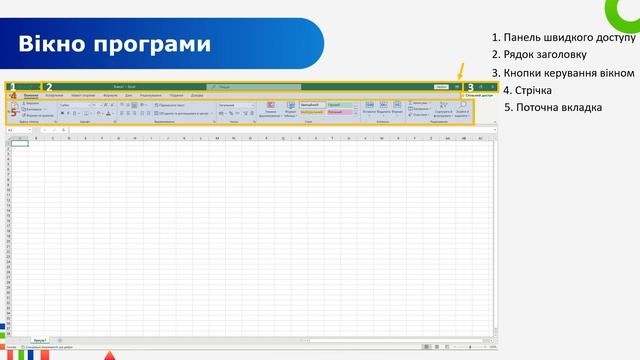The image size is (640, 360).
Task: Click the Fill Color bucket icon
Action: (x=99, y=113)
